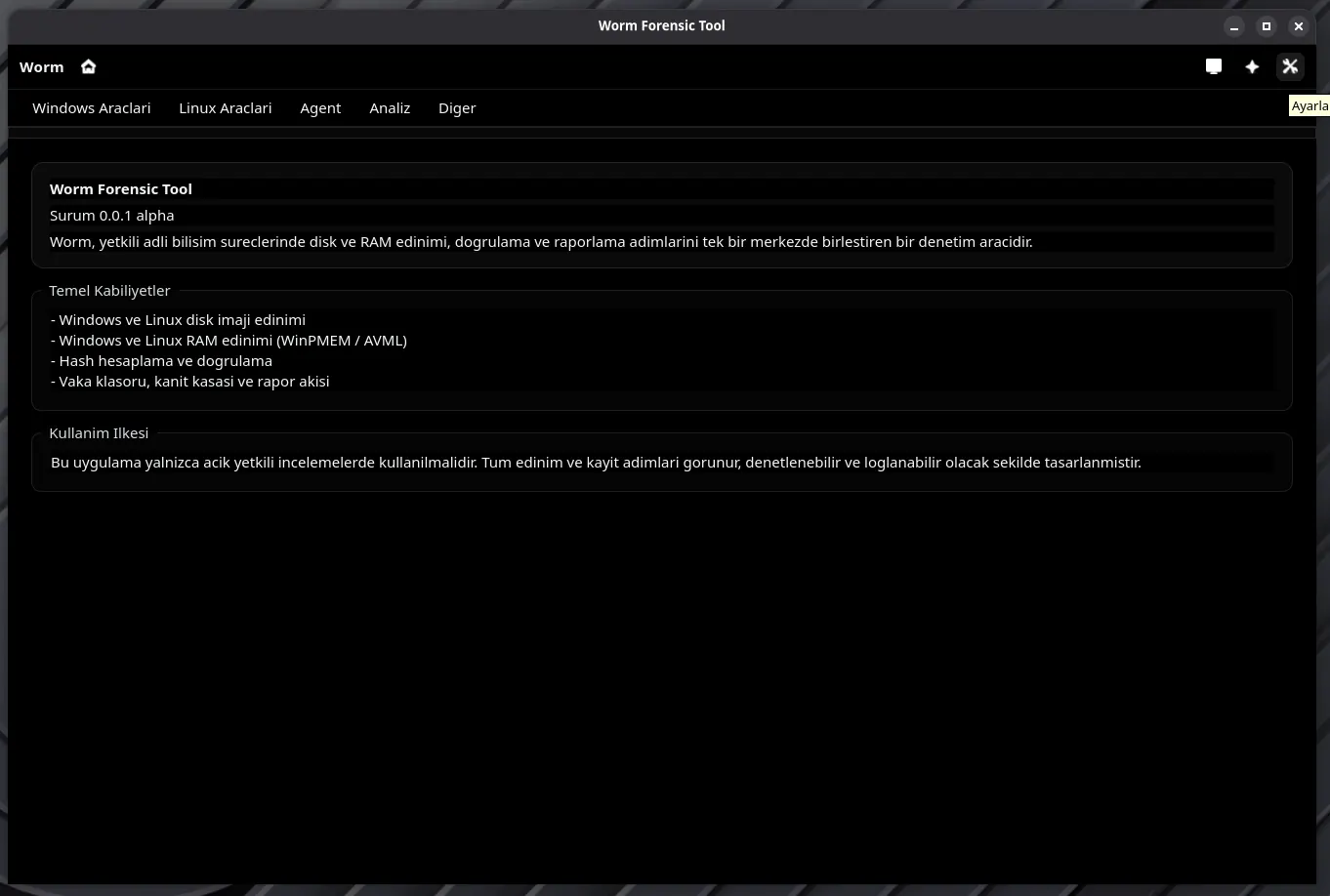This screenshot has width=1330, height=896.
Task: Click the bold Worm Forensic Tool heading in panel
Action: [x=121, y=189]
